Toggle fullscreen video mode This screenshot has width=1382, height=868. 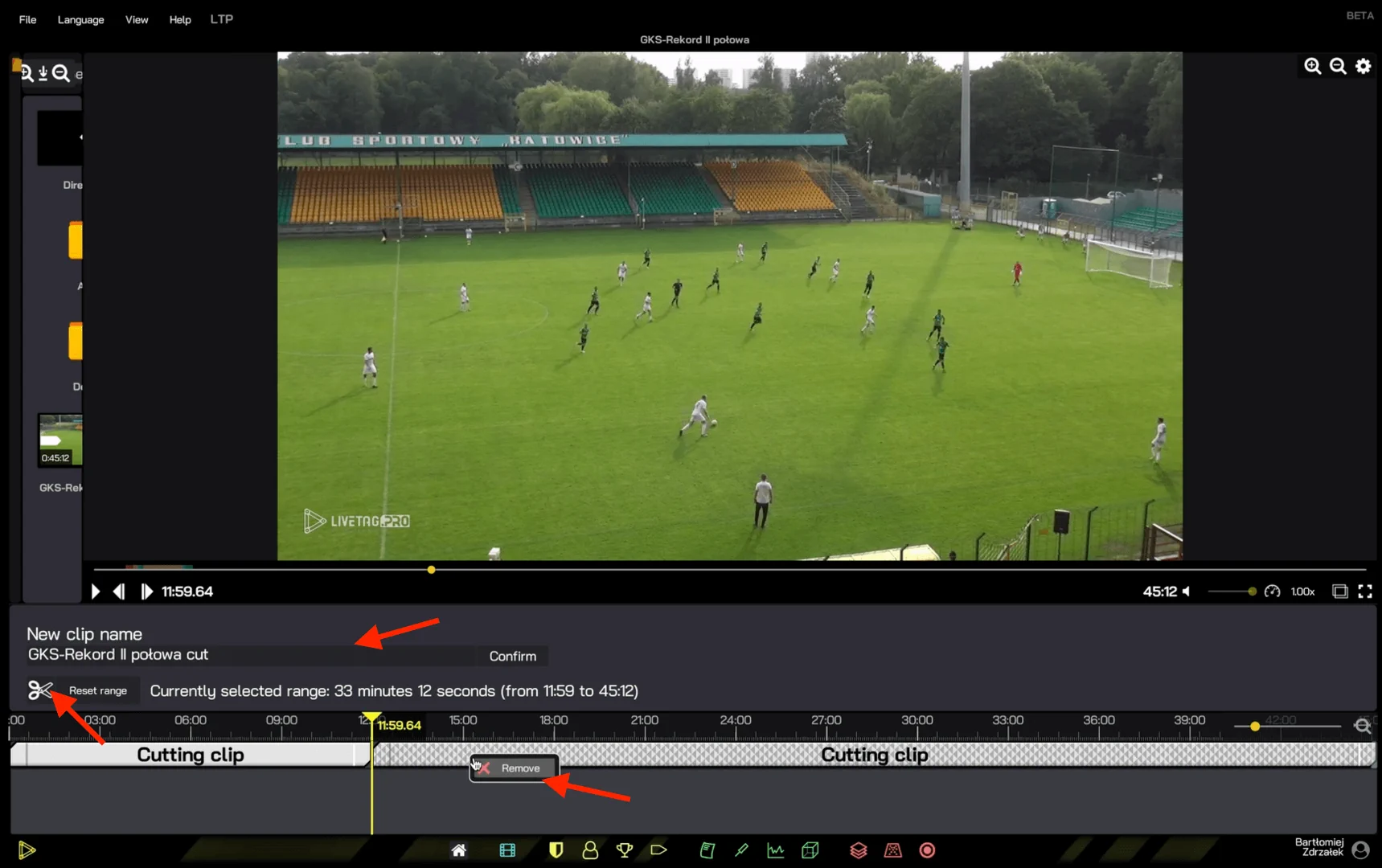point(1365,592)
